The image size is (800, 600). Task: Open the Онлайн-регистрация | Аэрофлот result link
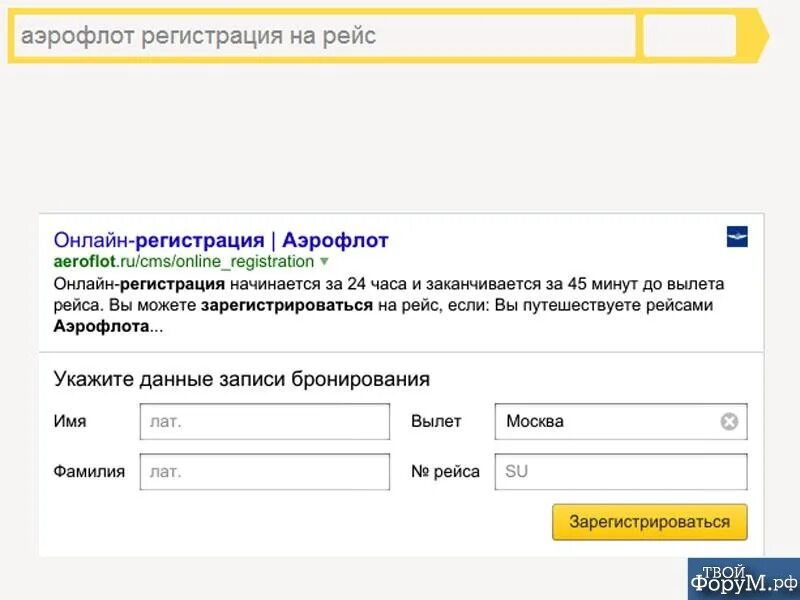[221, 240]
